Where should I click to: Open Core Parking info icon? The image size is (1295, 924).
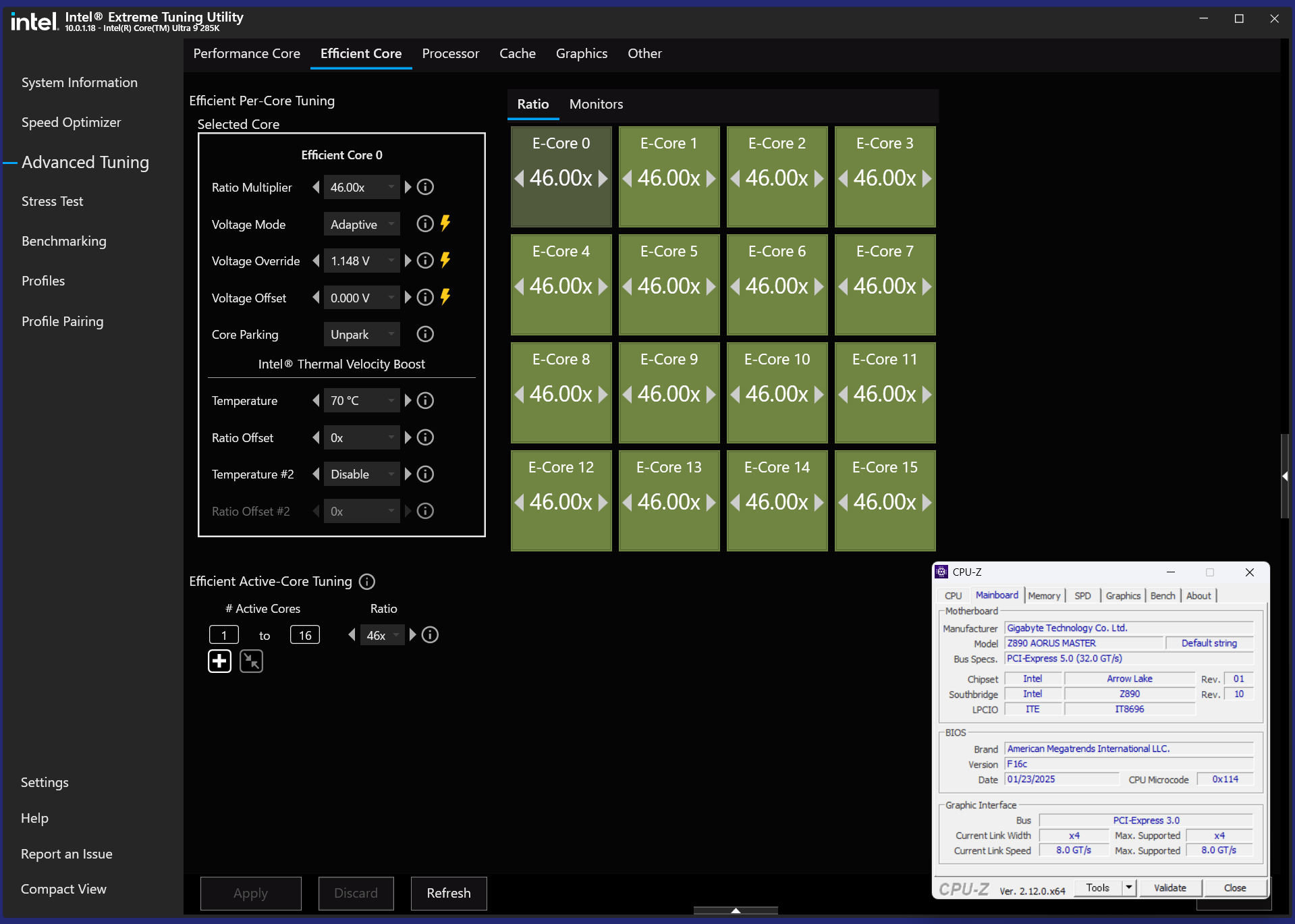[425, 334]
